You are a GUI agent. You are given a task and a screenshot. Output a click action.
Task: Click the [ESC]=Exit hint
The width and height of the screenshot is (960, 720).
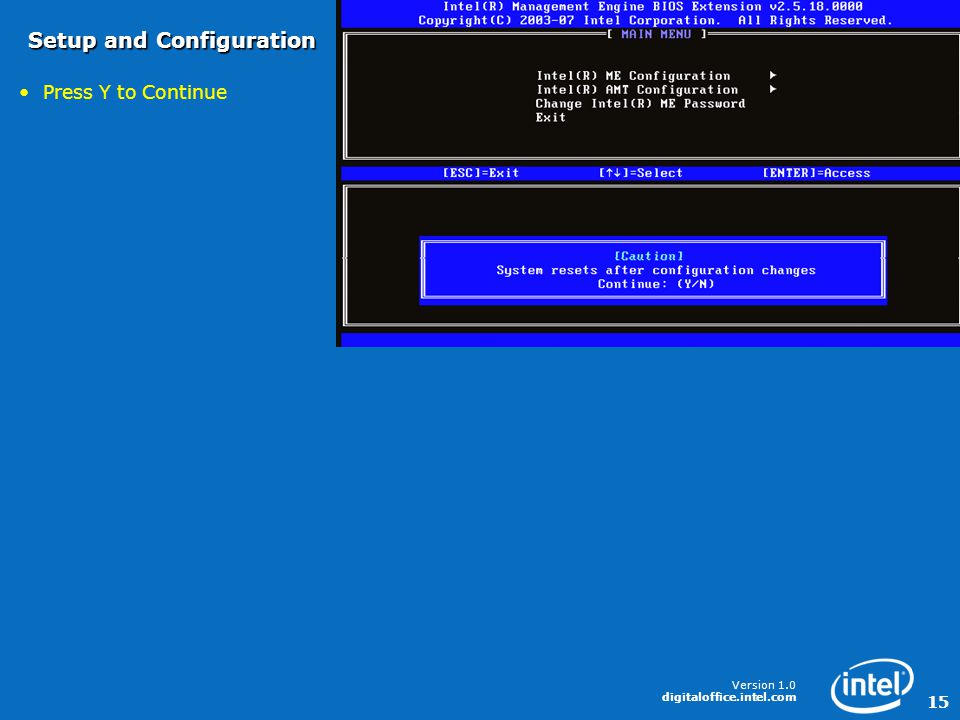point(481,173)
